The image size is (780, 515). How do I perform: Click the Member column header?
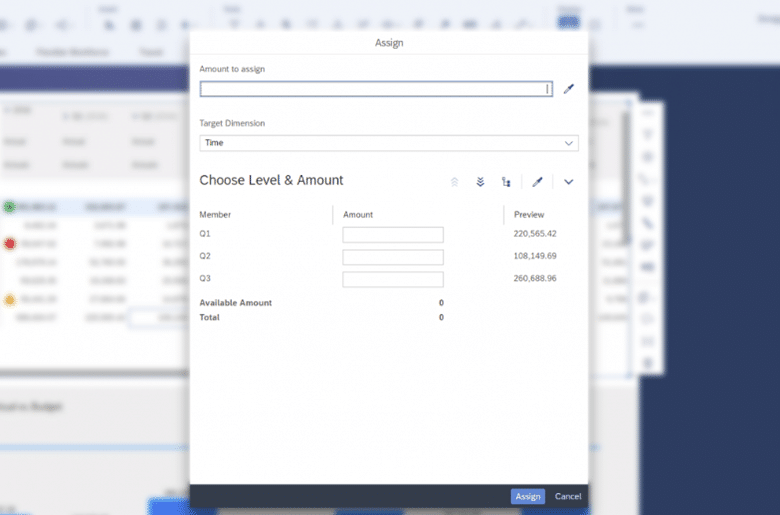215,215
